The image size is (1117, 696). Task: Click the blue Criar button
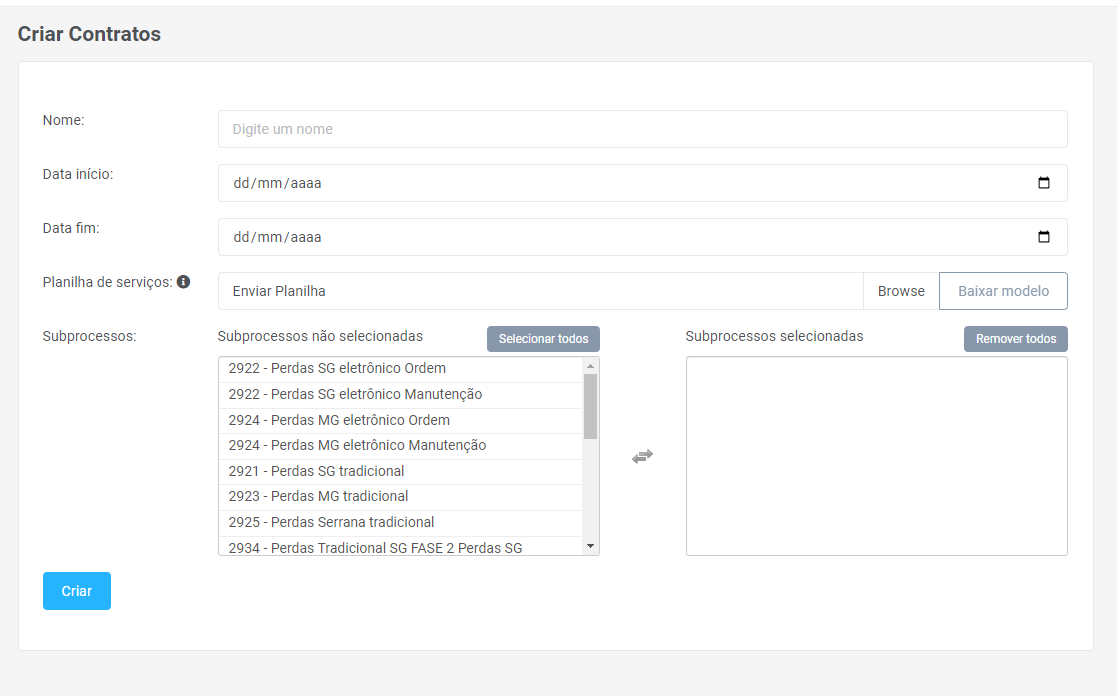tap(77, 591)
